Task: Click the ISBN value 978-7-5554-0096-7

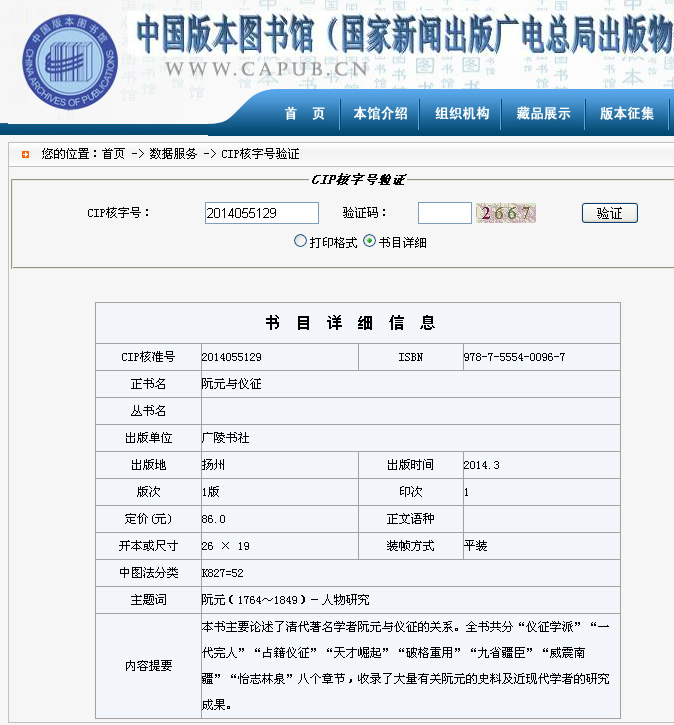Action: click(x=514, y=357)
